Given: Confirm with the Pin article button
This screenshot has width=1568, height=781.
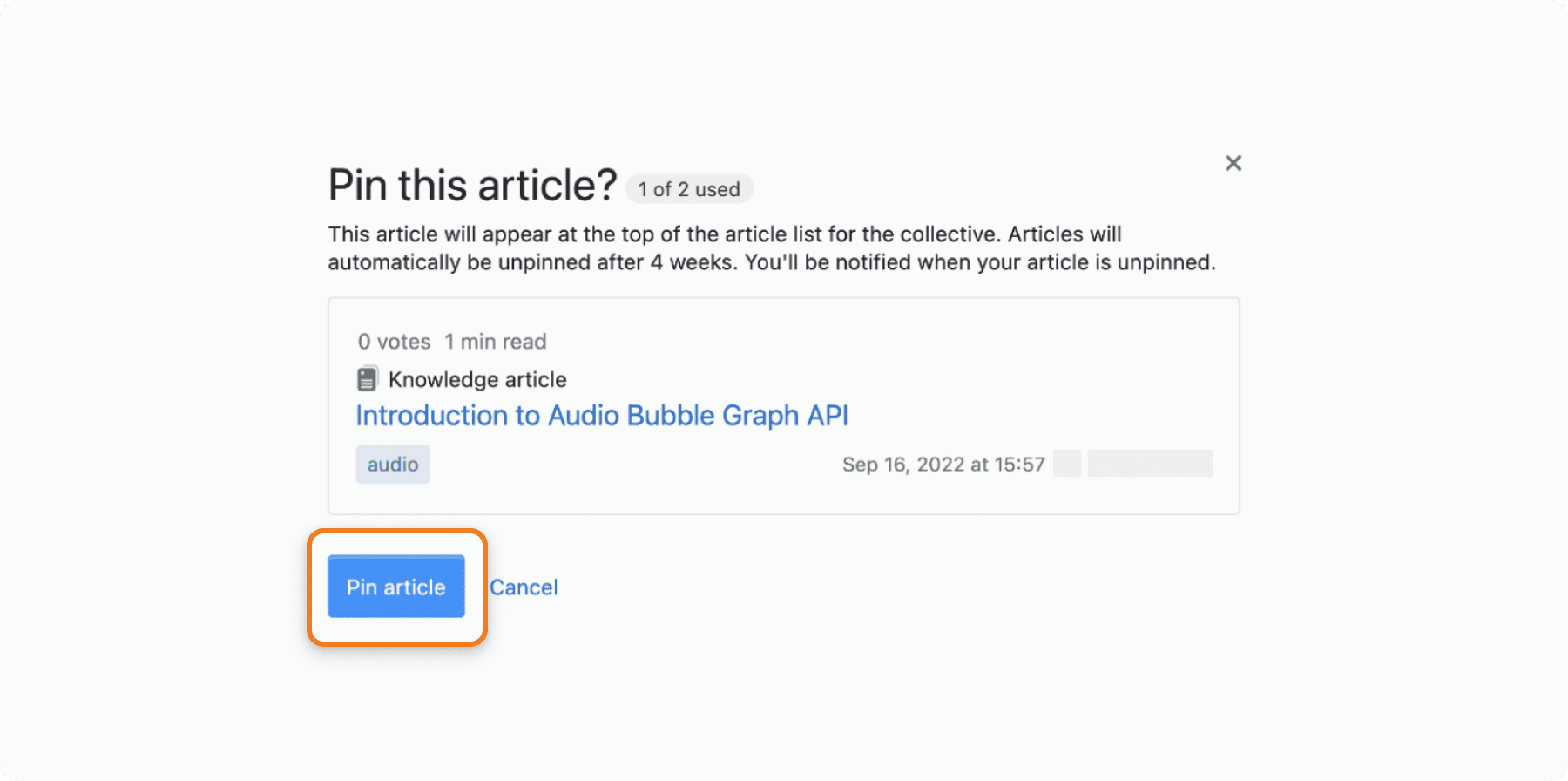Looking at the screenshot, I should click(396, 587).
